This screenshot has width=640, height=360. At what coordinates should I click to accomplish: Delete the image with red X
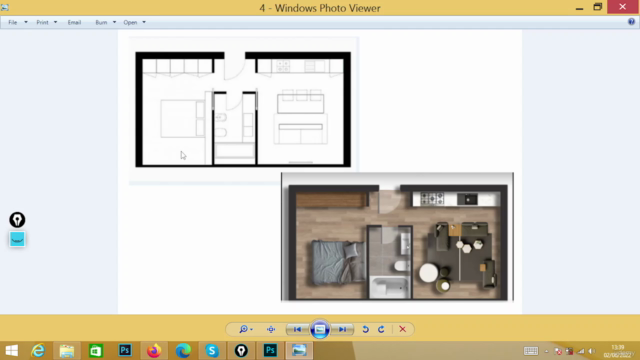coord(402,329)
